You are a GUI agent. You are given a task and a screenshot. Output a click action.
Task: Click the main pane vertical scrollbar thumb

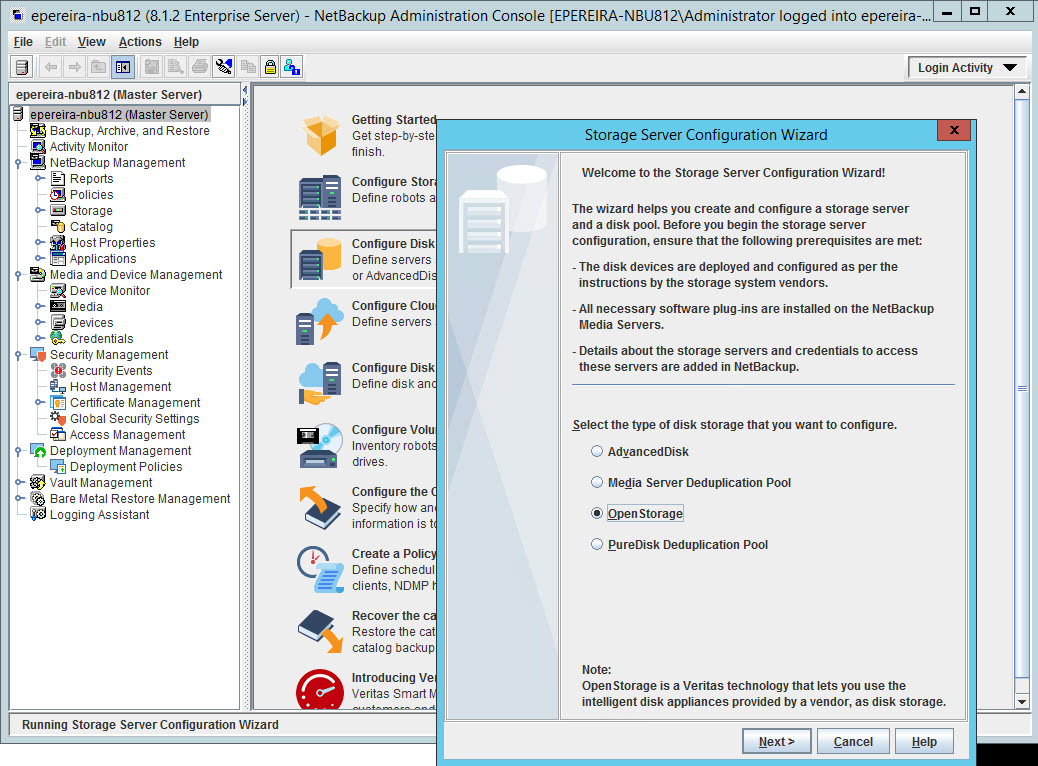point(1022,388)
